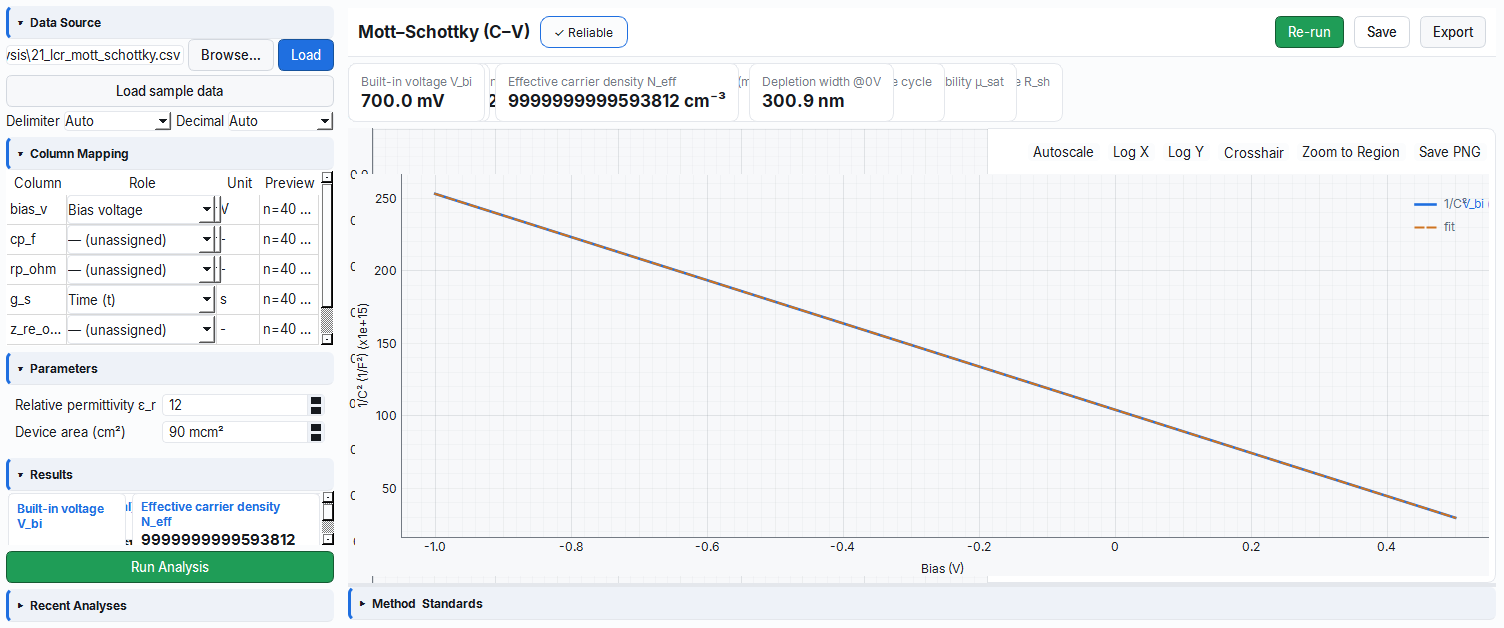Viewport: 1504px width, 628px height.
Task: Click the Preview column header
Action: pos(290,183)
